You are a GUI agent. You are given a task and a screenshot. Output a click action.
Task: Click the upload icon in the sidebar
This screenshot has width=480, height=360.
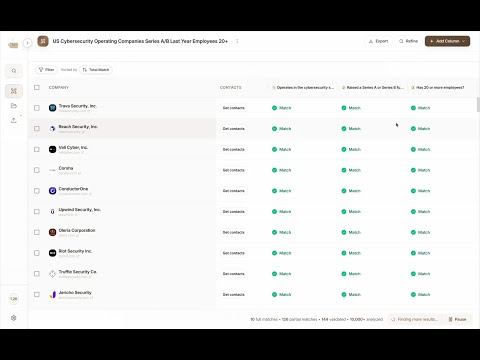coord(14,120)
